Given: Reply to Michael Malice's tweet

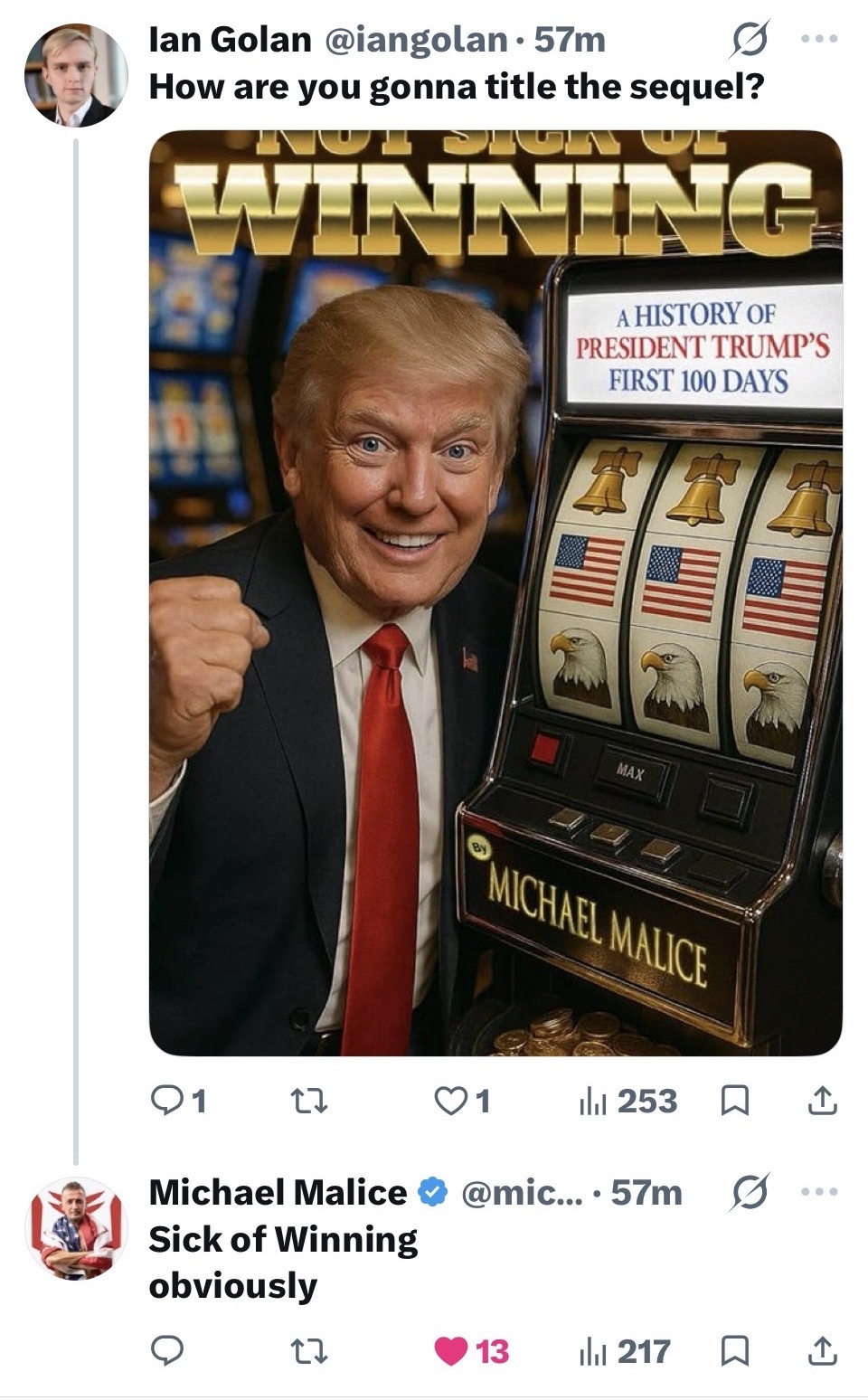Looking at the screenshot, I should point(167,1351).
